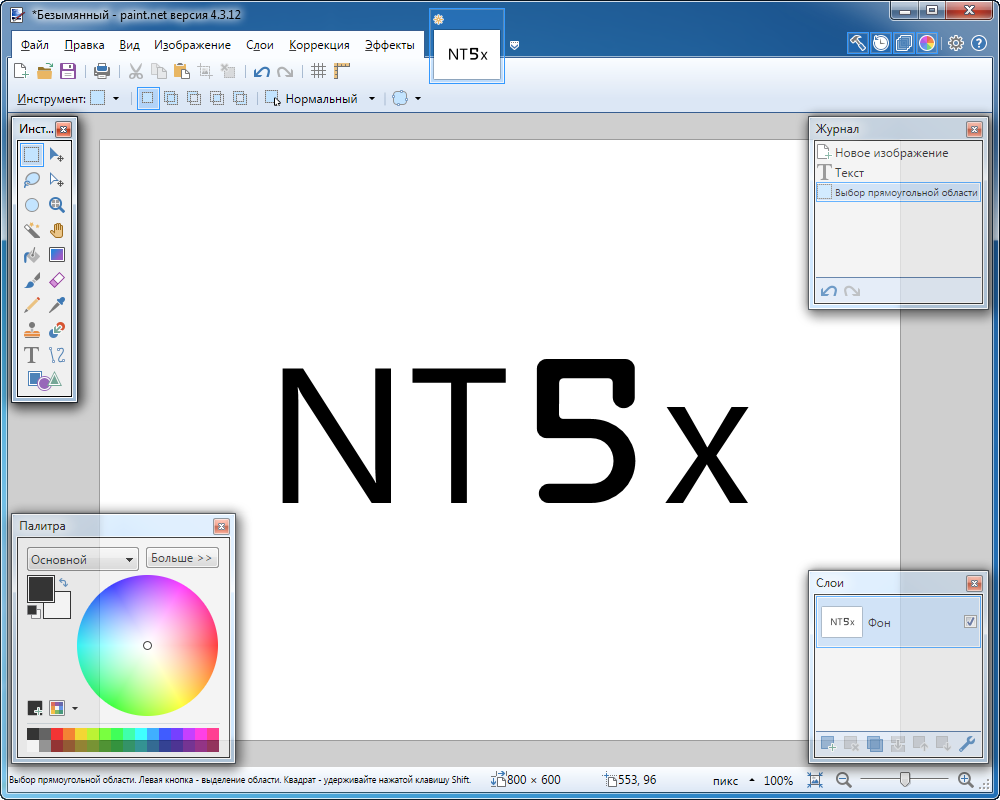Pick the Eraser tool
This screenshot has height=800, width=1000.
coord(57,280)
